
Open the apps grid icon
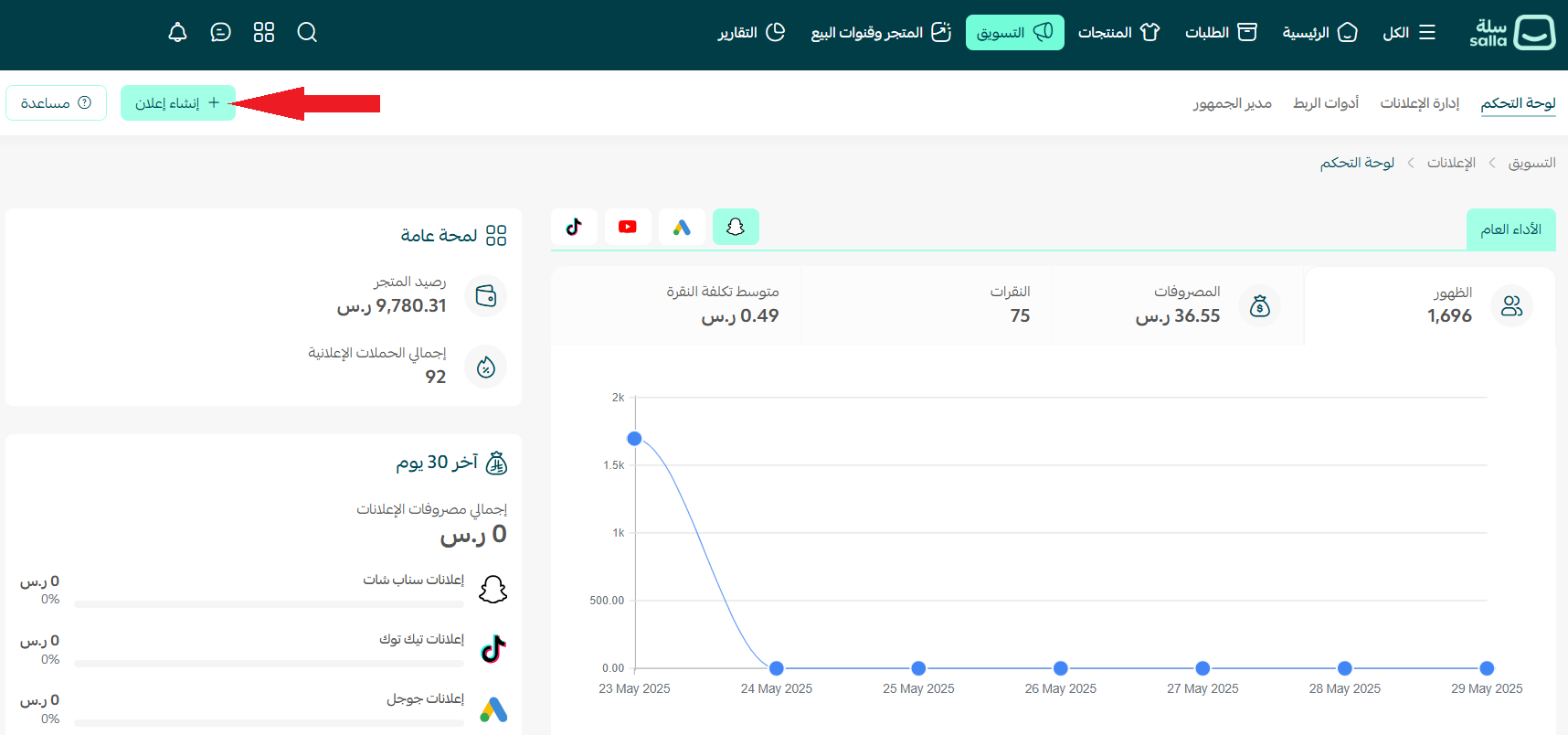pyautogui.click(x=264, y=33)
